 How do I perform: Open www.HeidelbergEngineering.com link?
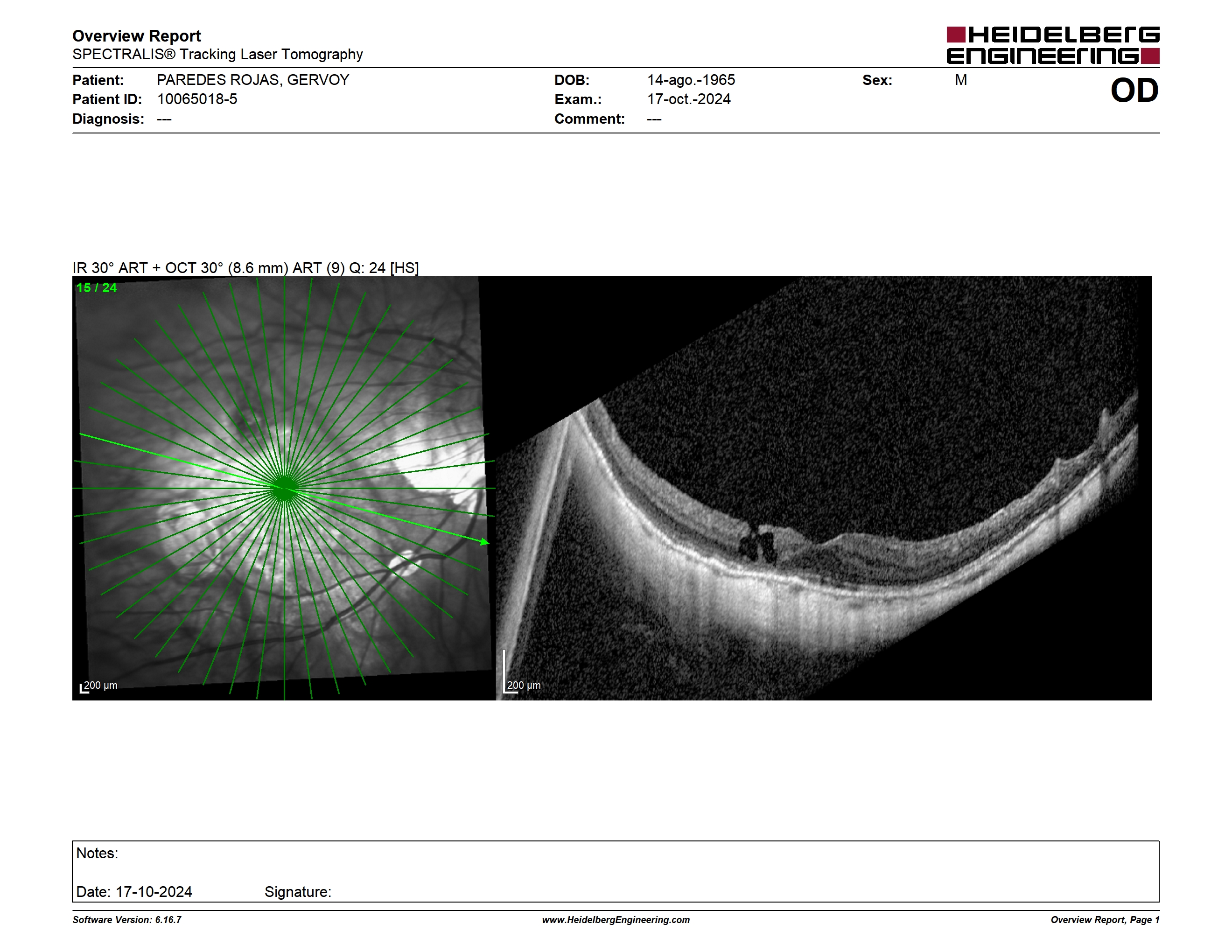616,920
